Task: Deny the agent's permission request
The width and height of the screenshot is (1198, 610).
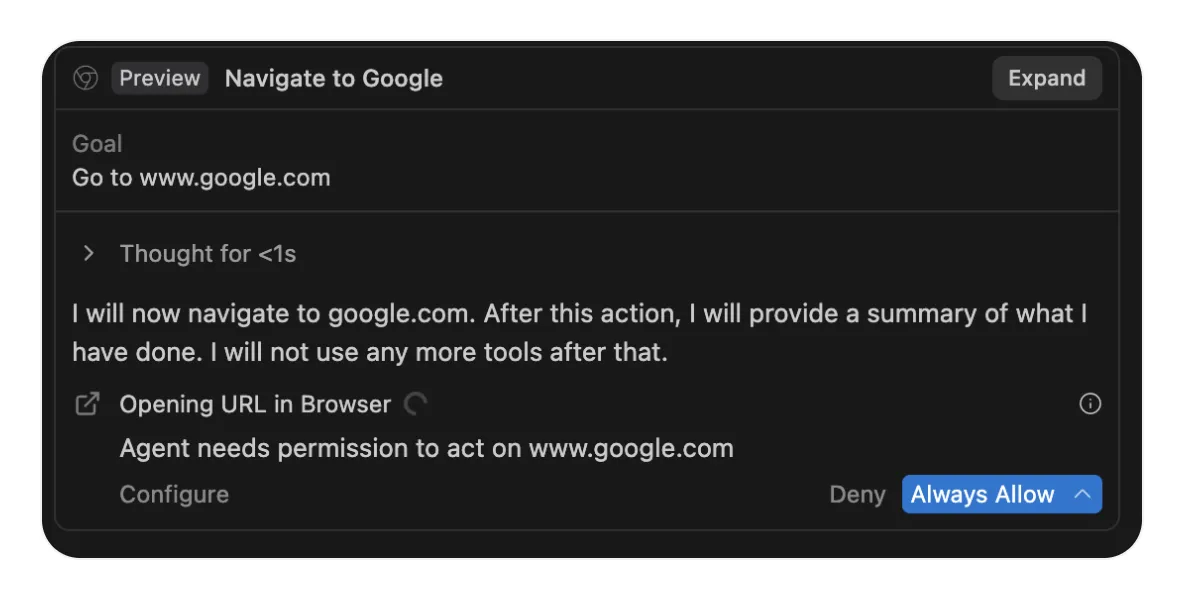Action: click(857, 495)
